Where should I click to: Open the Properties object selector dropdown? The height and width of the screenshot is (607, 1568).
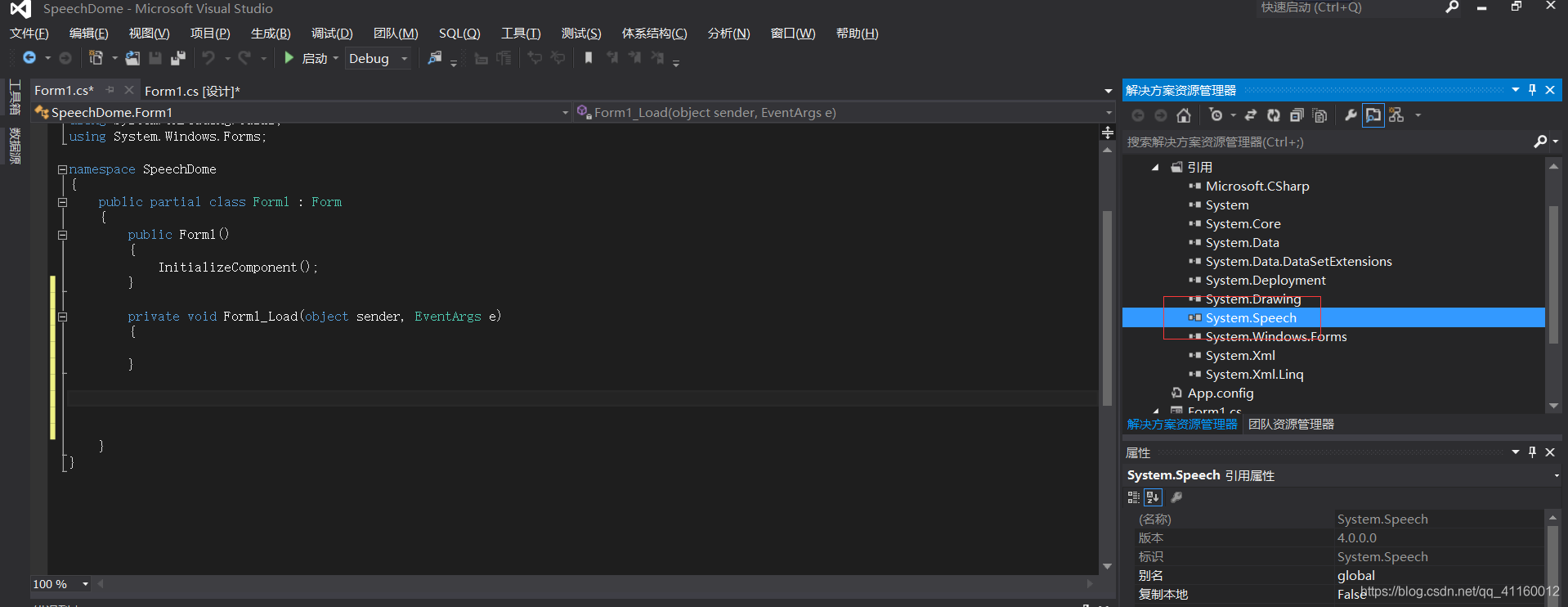click(x=1556, y=475)
